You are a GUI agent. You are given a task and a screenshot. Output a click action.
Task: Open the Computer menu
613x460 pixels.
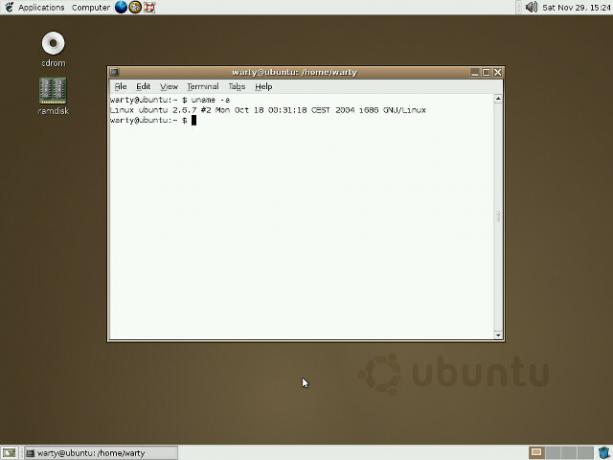(x=91, y=7)
